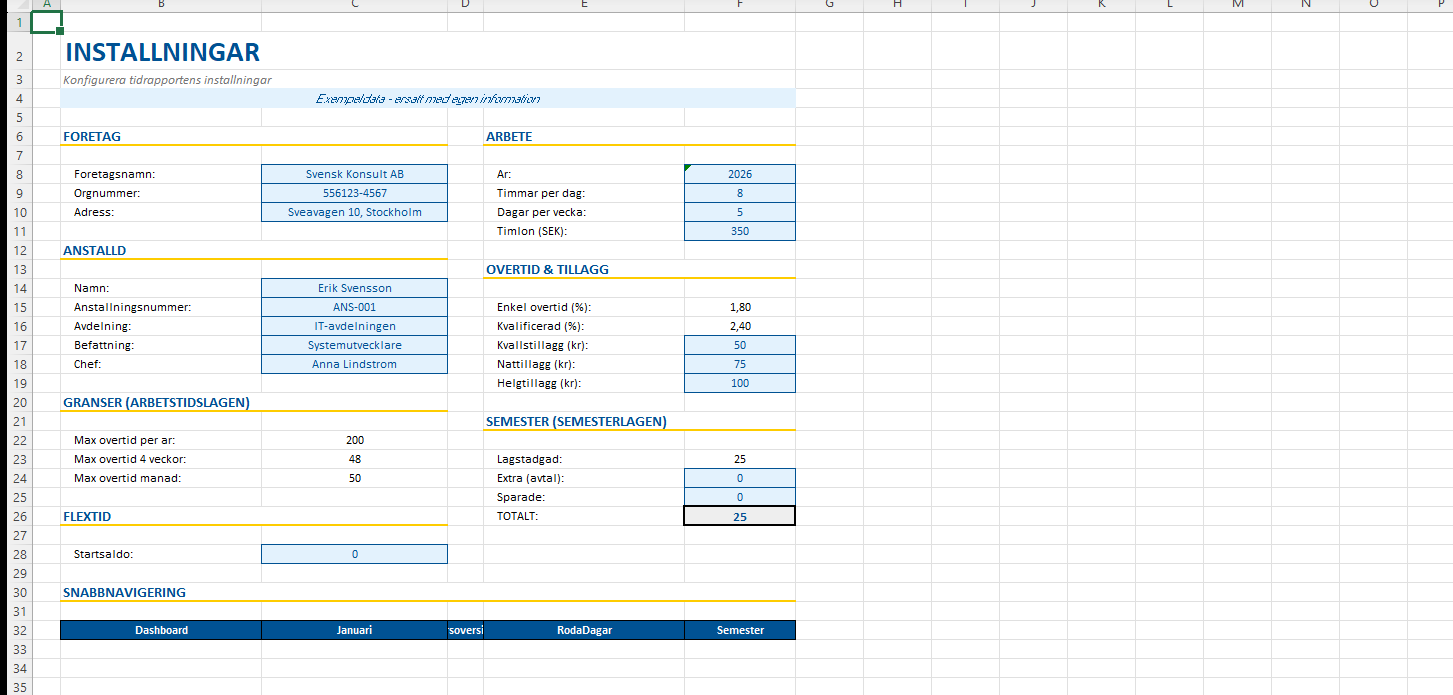Select the Foretagsnamn field Svensk Konsult AB

tap(354, 174)
